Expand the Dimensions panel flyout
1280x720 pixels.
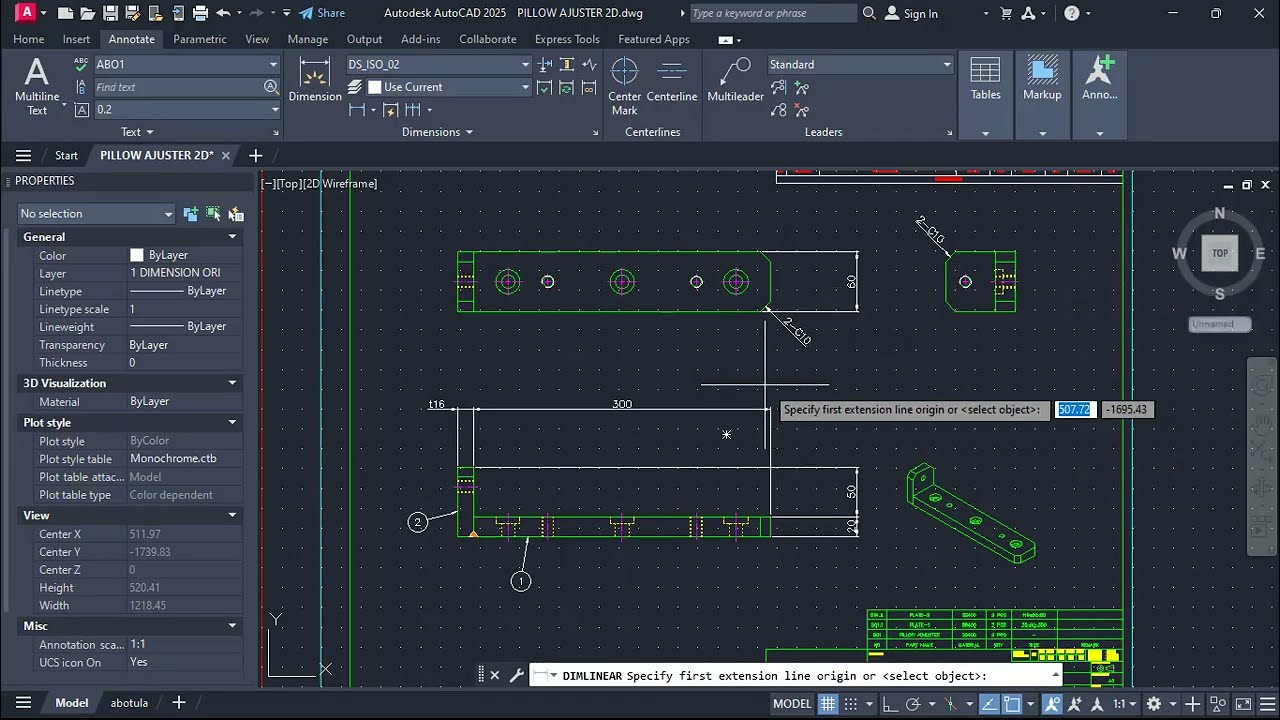tap(438, 132)
